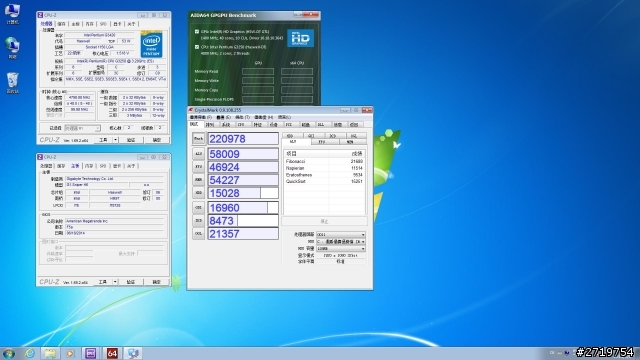Screen dimensions: 640x360
Task: Open CrystalMark file menu marked (F)
Action: [x=201, y=118]
